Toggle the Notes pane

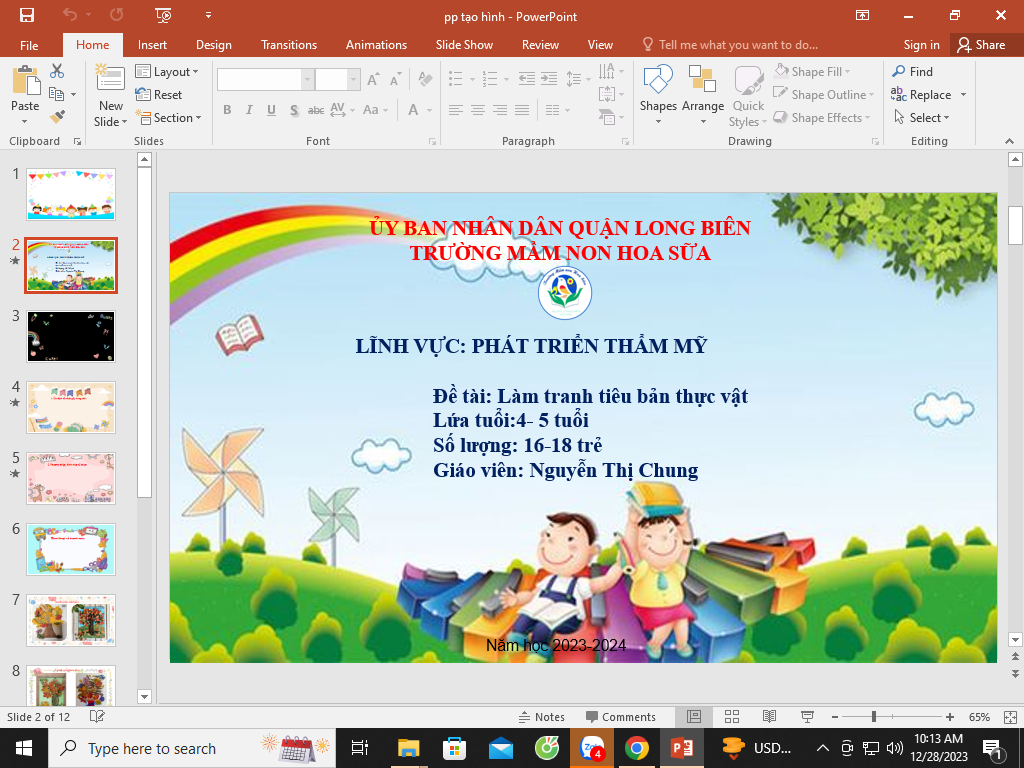point(541,717)
